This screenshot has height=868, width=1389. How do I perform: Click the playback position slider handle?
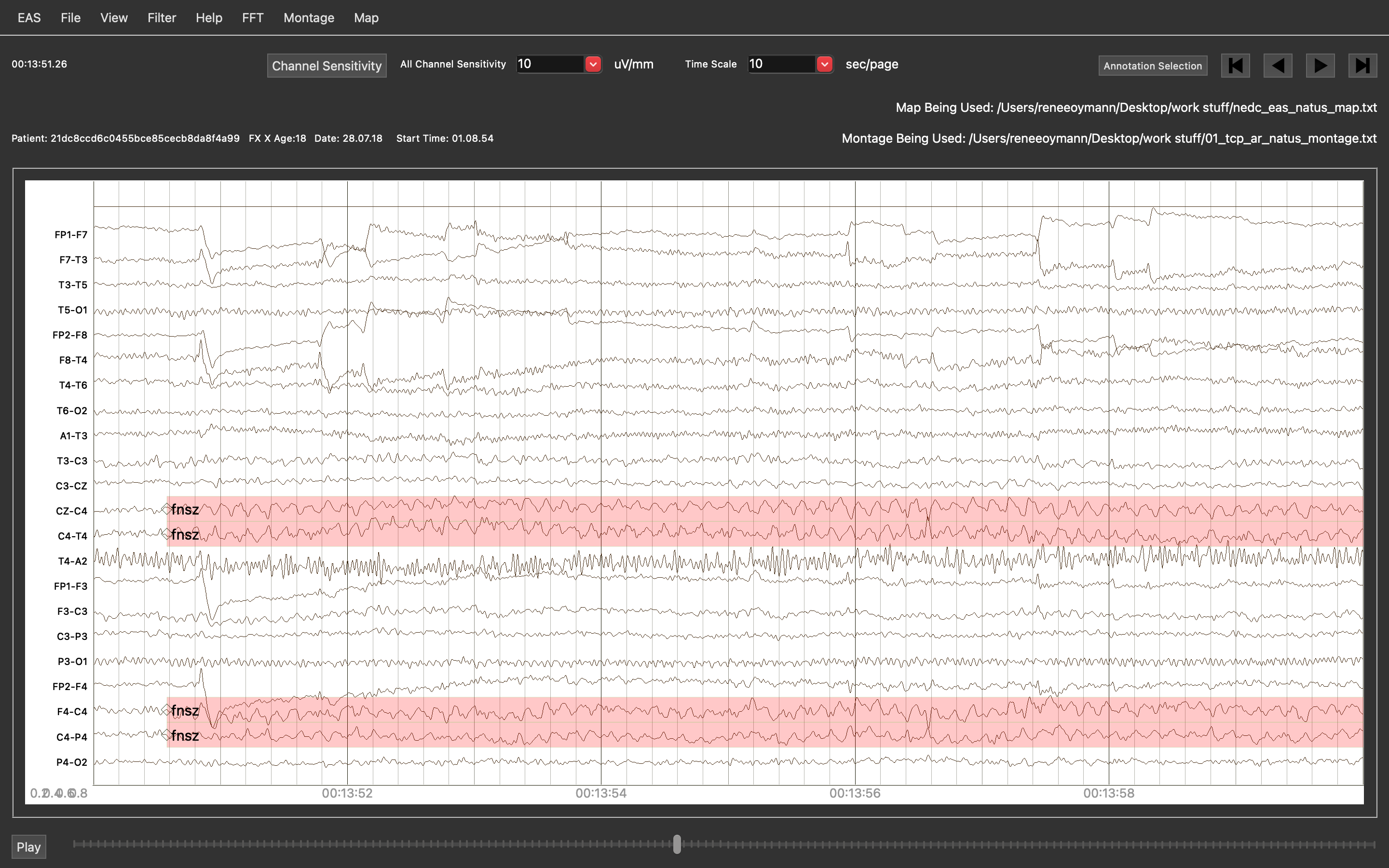(677, 844)
